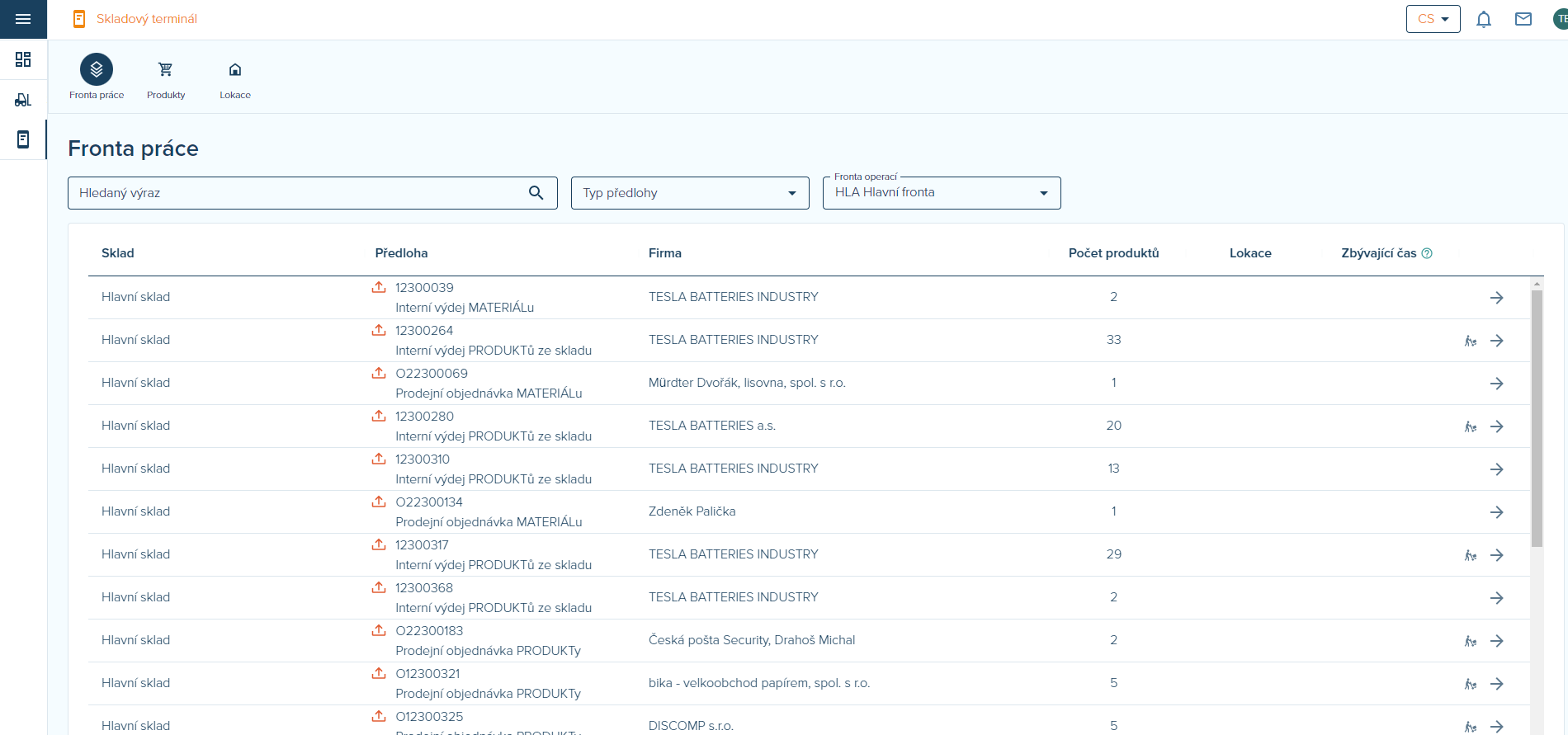Click the forklift icon in left sidebar
Image resolution: width=1568 pixels, height=735 pixels.
pyautogui.click(x=23, y=100)
